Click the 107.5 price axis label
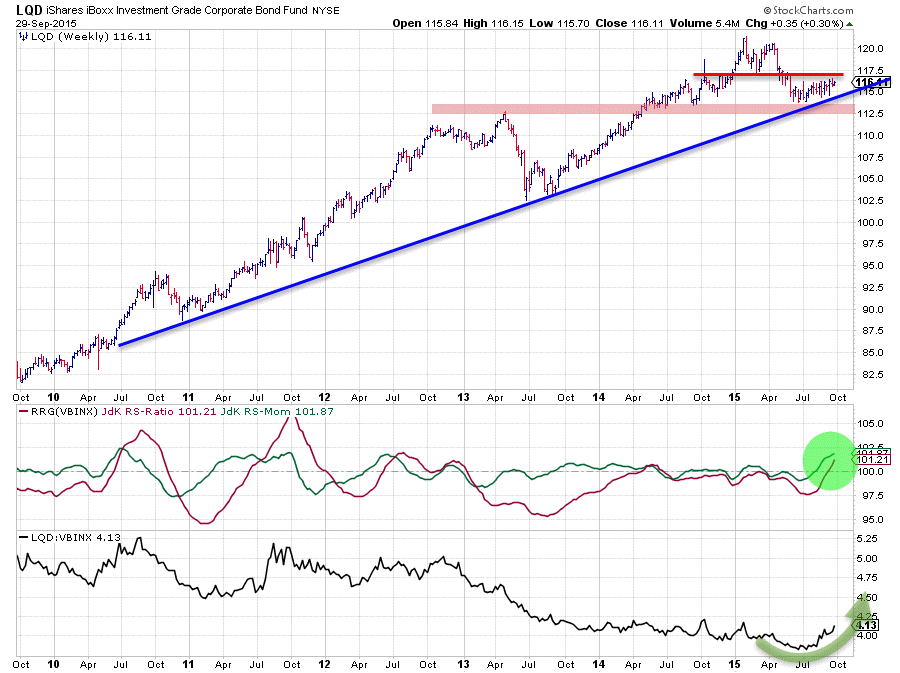 870,157
